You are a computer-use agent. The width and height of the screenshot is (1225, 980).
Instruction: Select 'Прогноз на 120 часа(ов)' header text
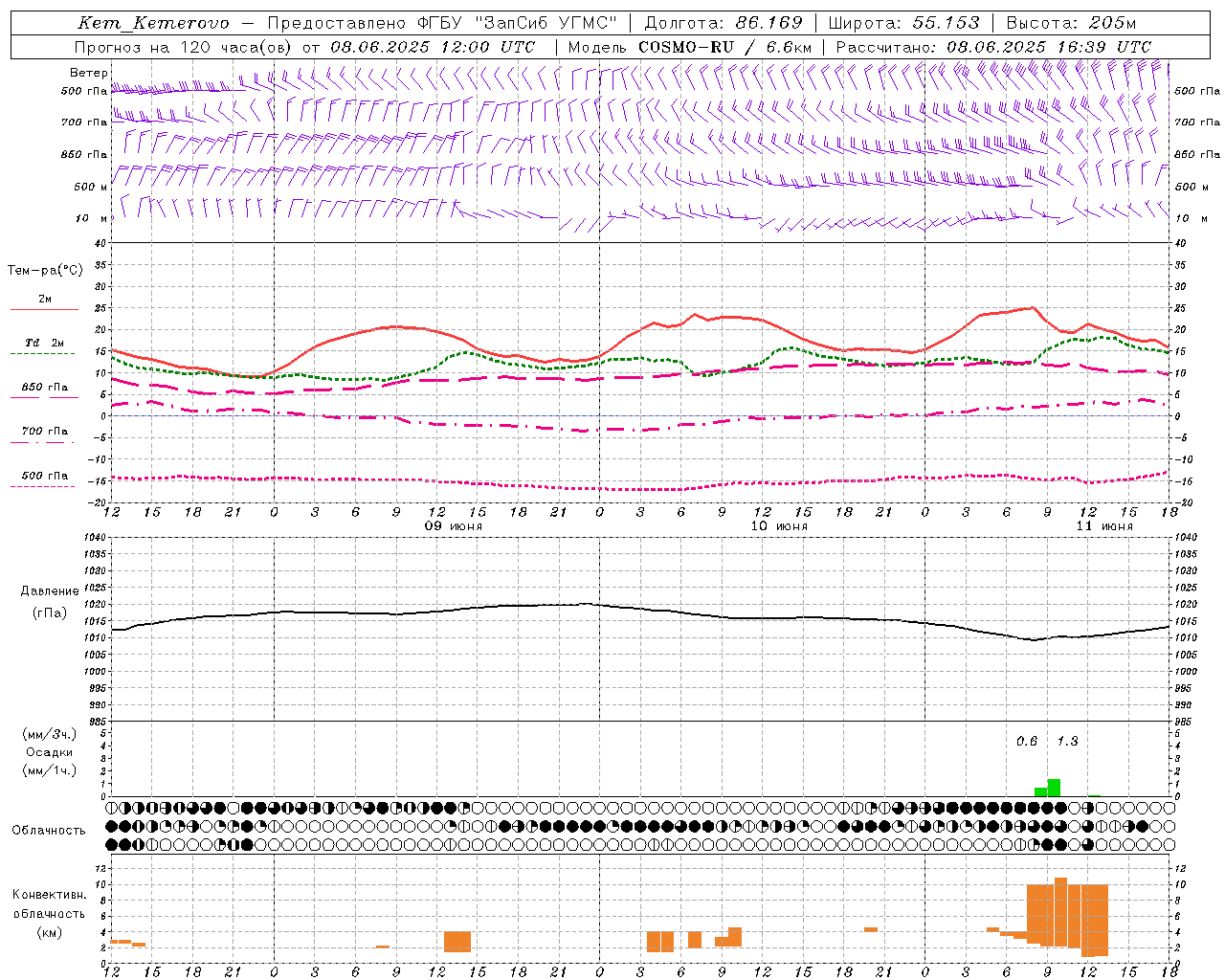[184, 47]
